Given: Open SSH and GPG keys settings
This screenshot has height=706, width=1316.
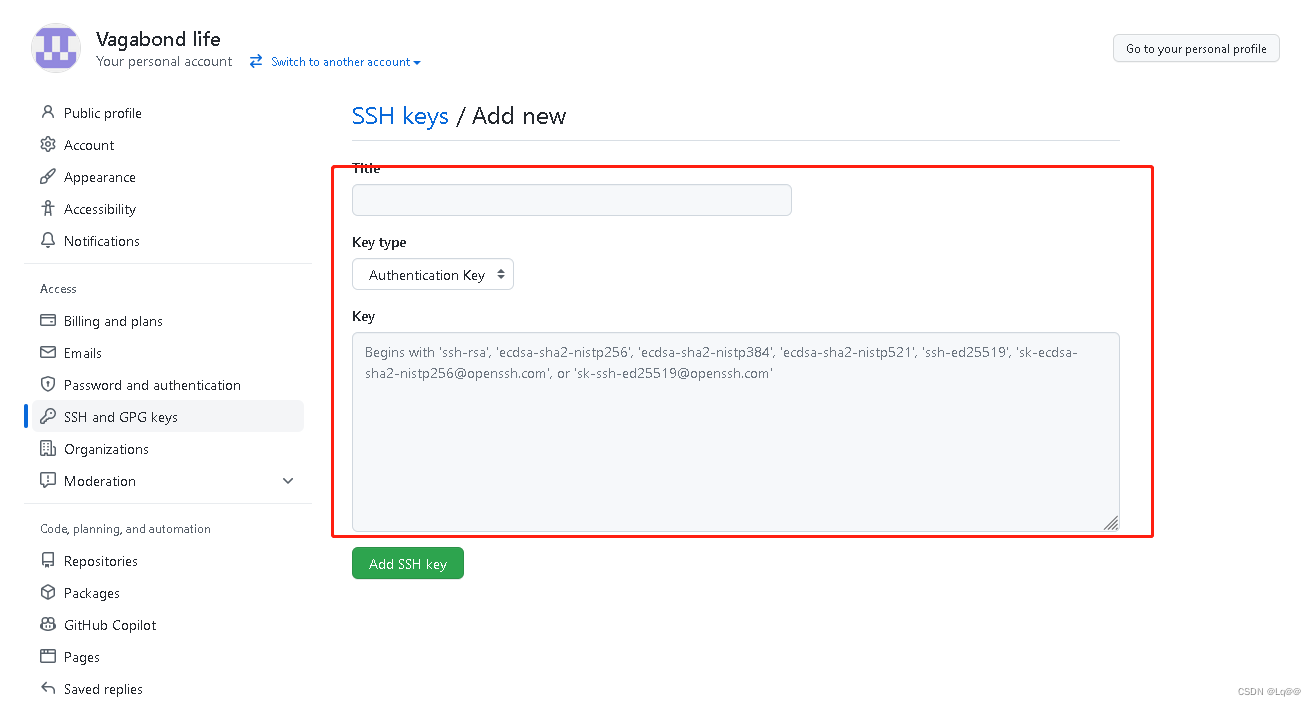Looking at the screenshot, I should [120, 417].
